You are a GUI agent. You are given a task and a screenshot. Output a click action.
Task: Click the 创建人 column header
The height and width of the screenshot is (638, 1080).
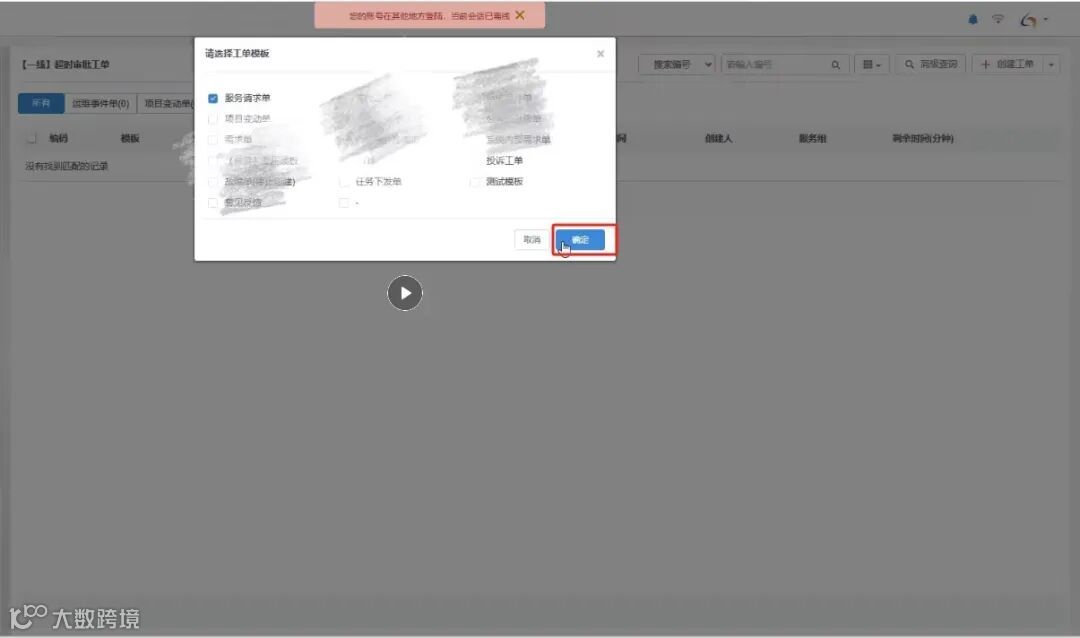(x=718, y=138)
